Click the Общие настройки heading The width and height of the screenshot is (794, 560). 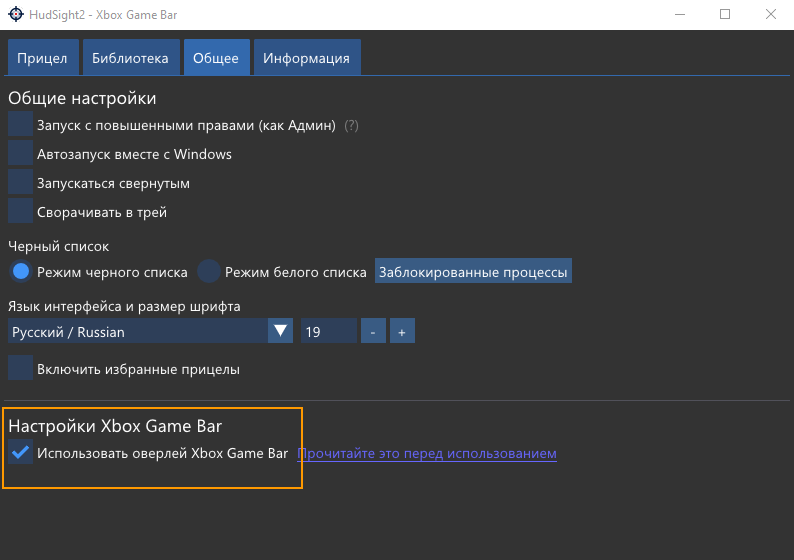click(82, 98)
